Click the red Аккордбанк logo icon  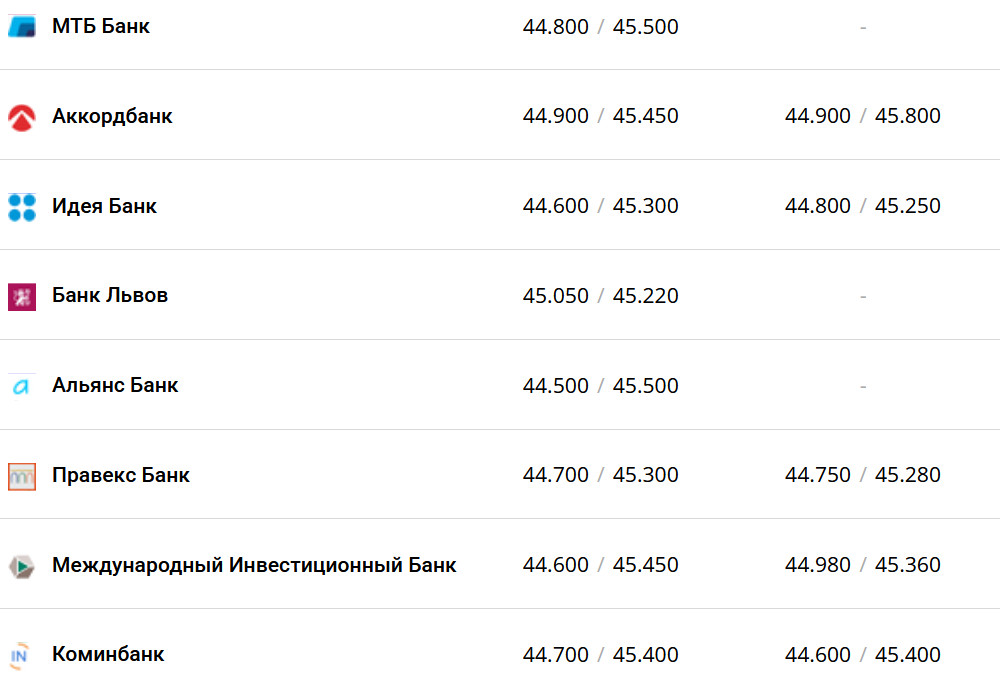tap(22, 117)
